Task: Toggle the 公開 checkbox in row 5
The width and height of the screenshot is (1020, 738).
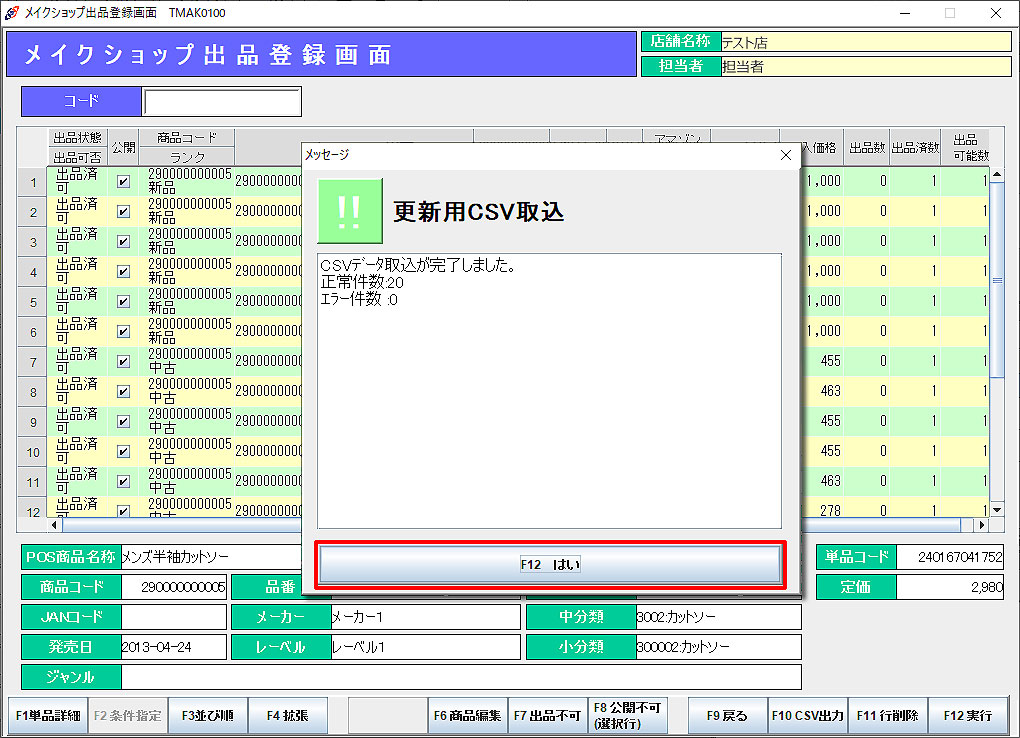Action: [123, 301]
